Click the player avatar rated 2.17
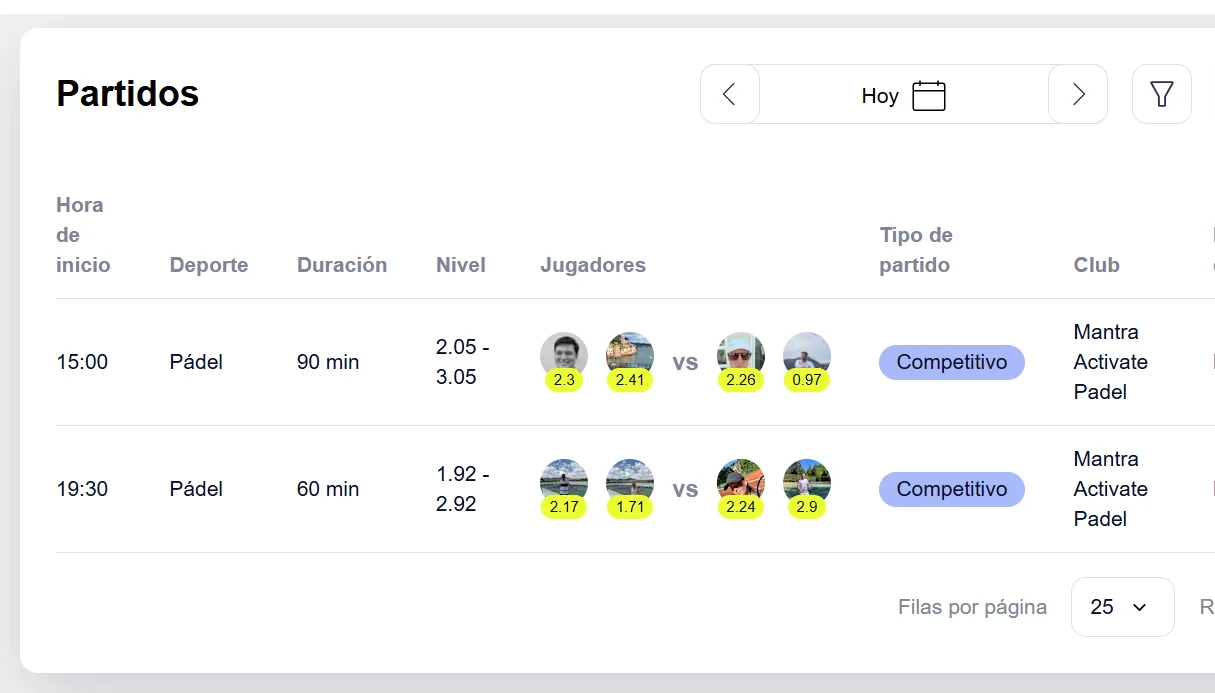This screenshot has width=1215, height=693. tap(564, 483)
